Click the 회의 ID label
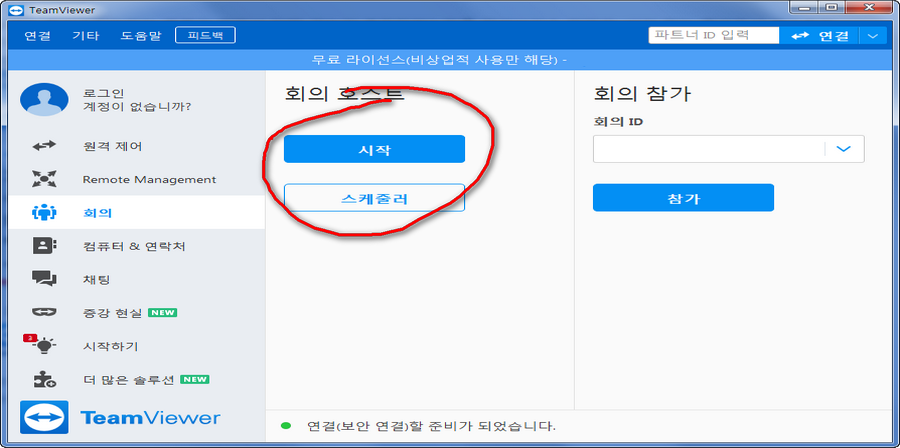 pos(618,122)
